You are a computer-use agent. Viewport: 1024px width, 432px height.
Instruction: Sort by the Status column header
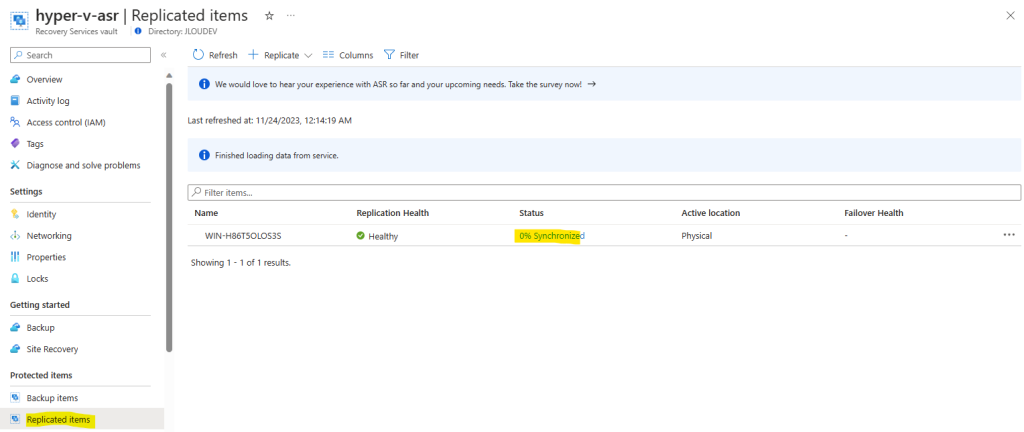tap(532, 213)
